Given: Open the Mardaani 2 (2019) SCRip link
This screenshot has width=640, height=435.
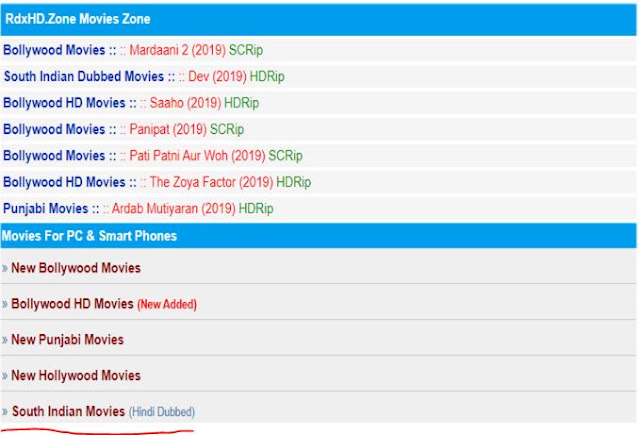Looking at the screenshot, I should point(196,50).
